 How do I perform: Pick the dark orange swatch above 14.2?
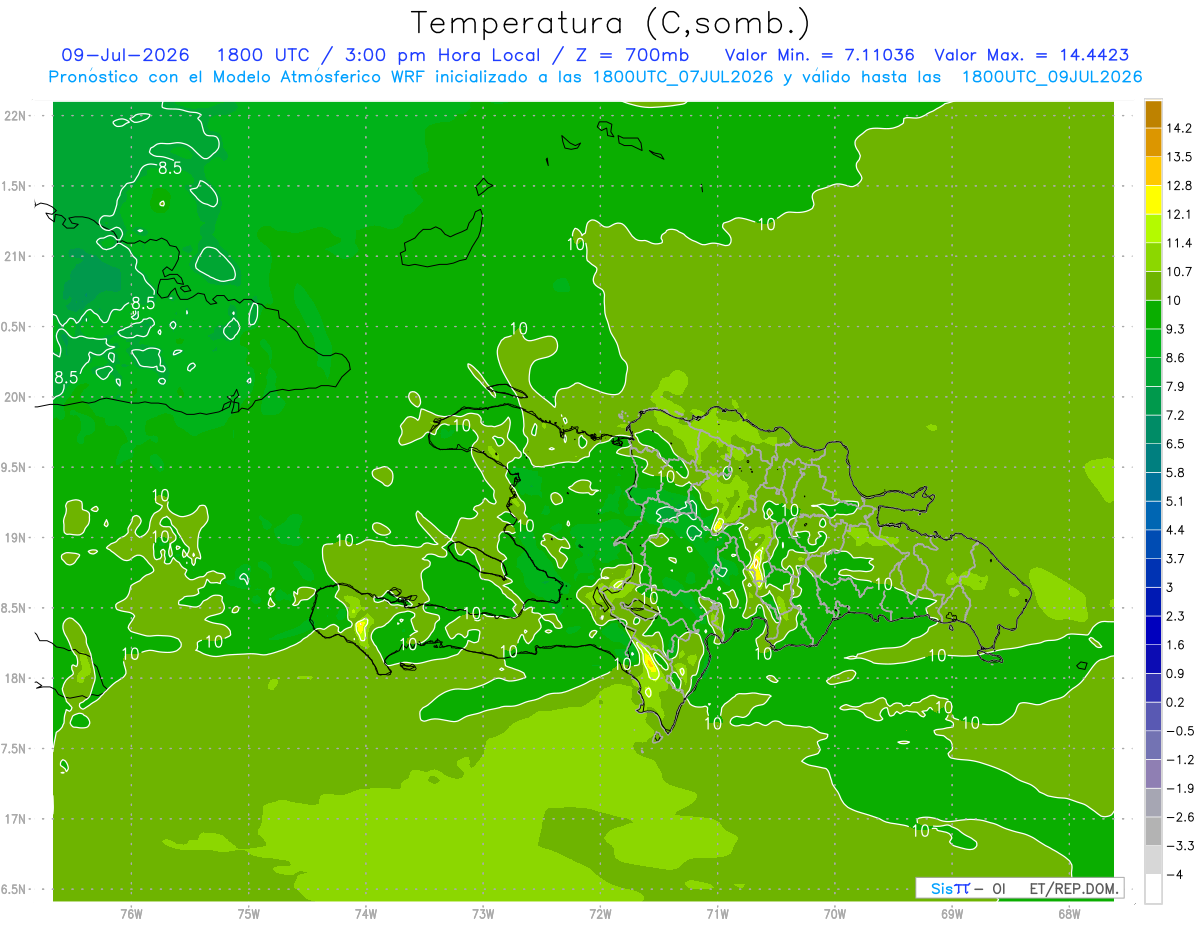pyautogui.click(x=1153, y=114)
